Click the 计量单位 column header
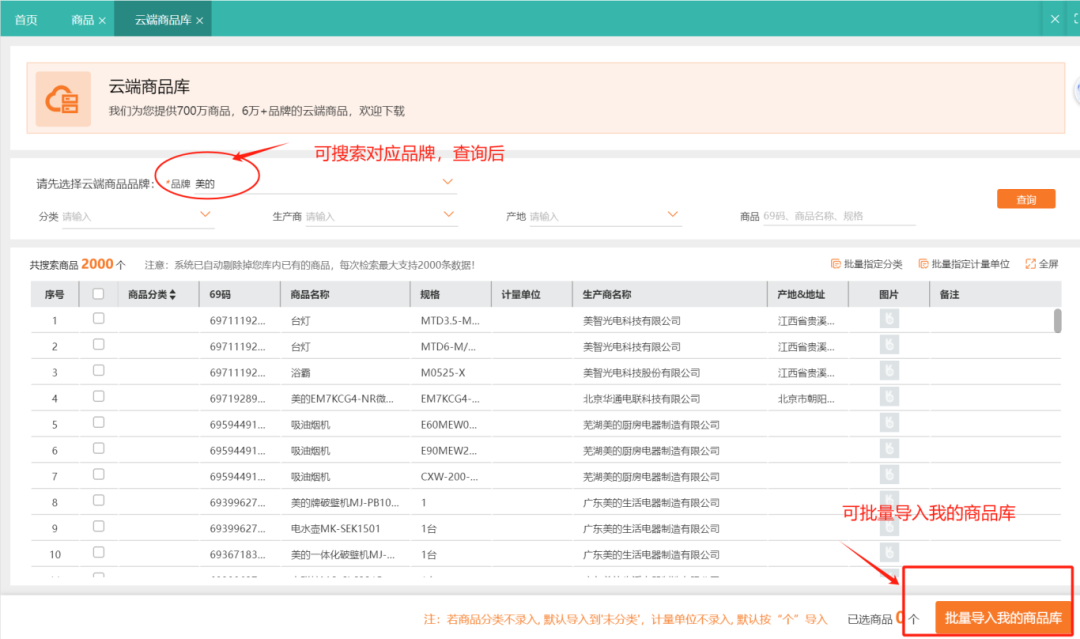 (x=532, y=294)
